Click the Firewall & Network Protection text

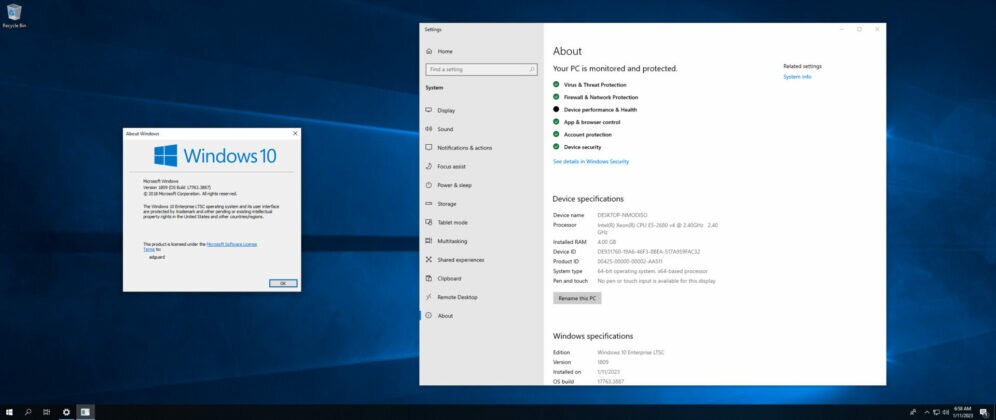coord(601,97)
